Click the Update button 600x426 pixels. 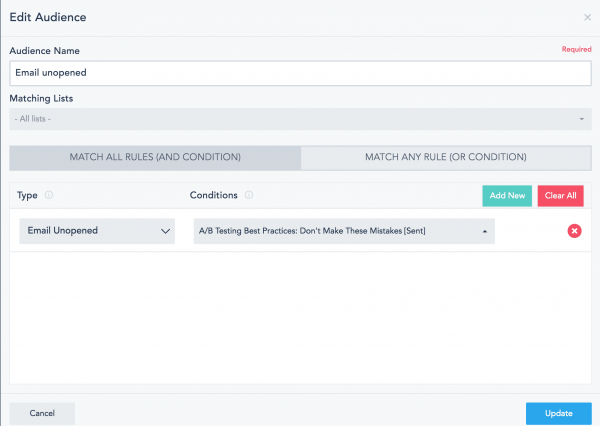coord(559,413)
